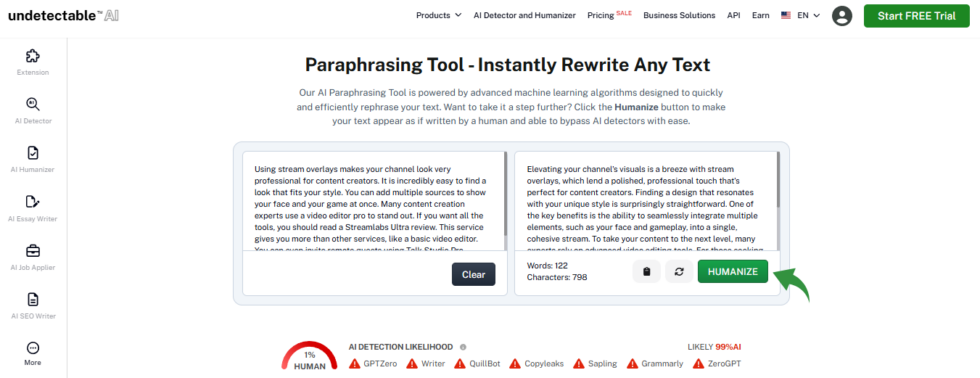Click the ZeroGPT warning icon
Viewport: 980px width, 378px height.
698,364
